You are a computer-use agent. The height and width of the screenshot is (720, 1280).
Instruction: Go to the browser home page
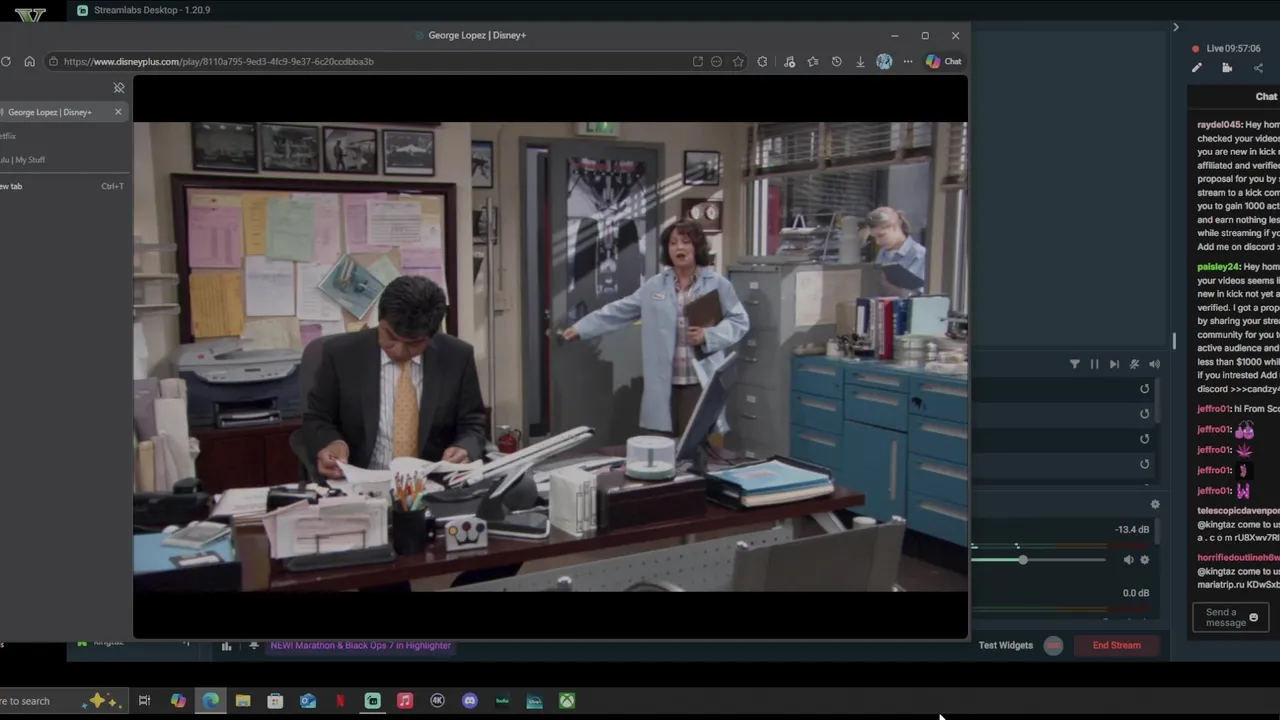coord(29,61)
